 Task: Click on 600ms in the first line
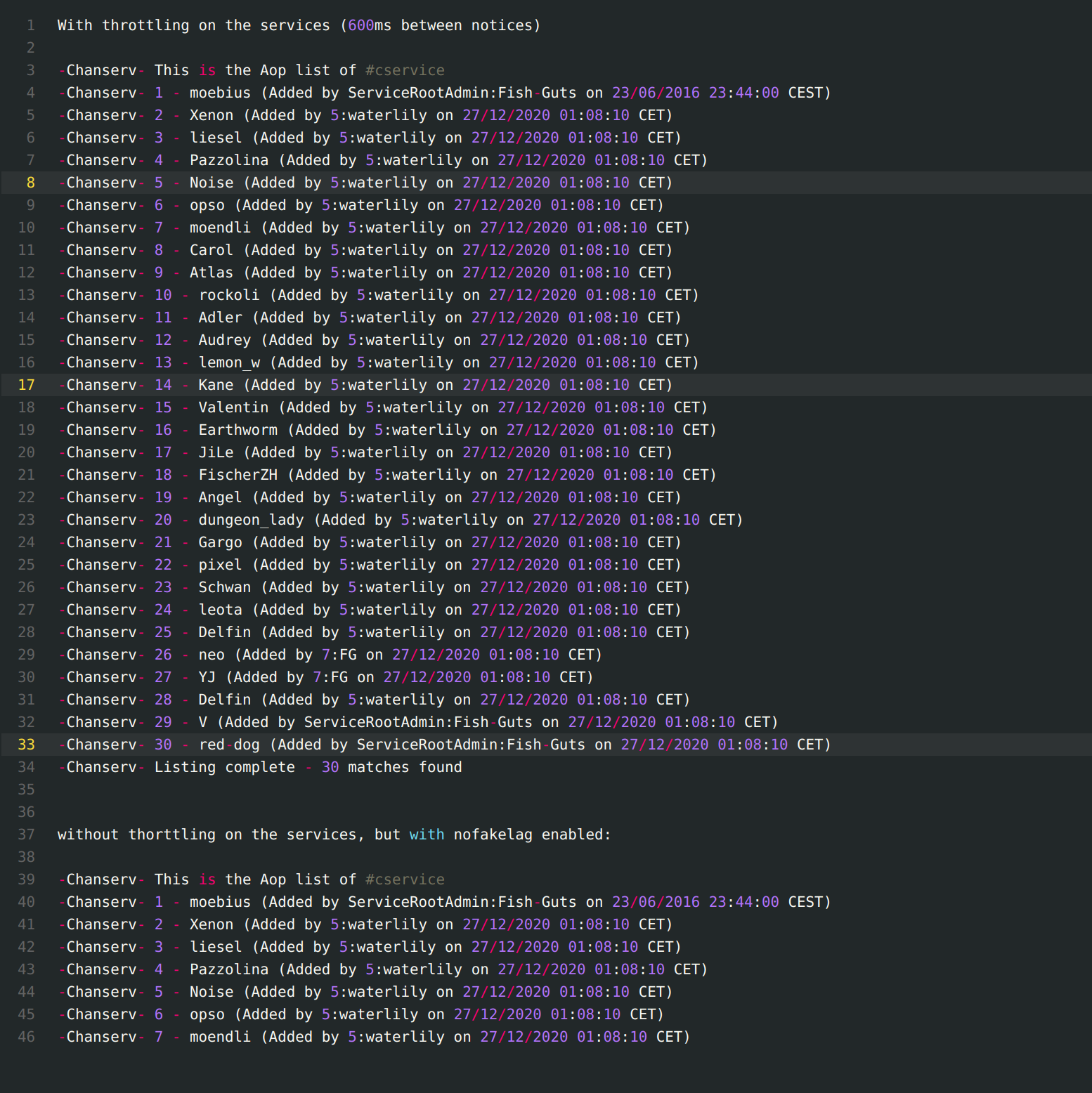click(370, 25)
